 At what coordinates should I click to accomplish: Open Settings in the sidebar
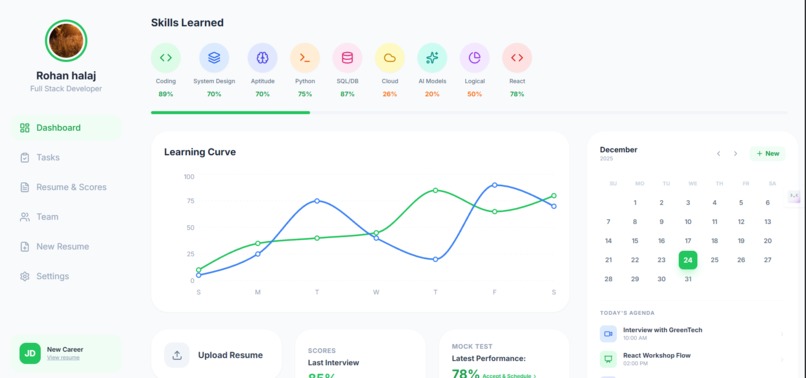pos(66,276)
